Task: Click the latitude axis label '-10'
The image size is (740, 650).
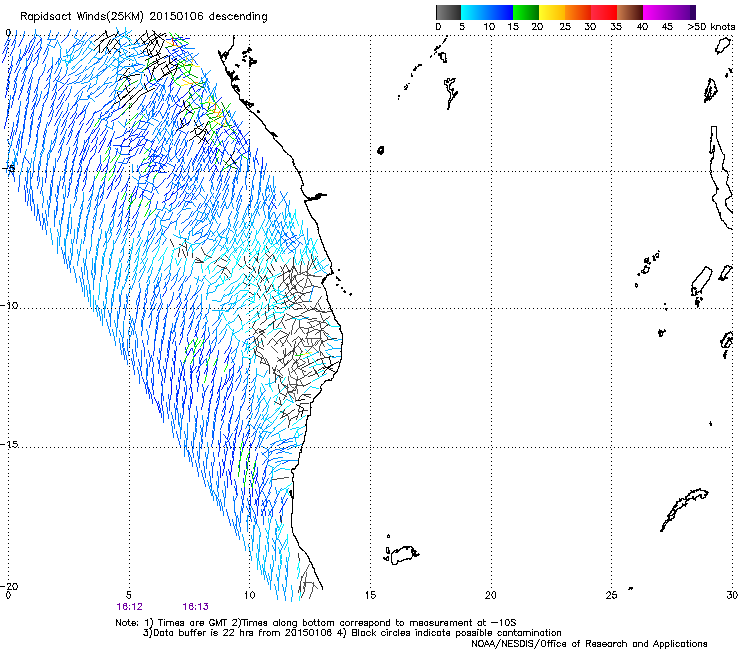Action: click(x=9, y=305)
